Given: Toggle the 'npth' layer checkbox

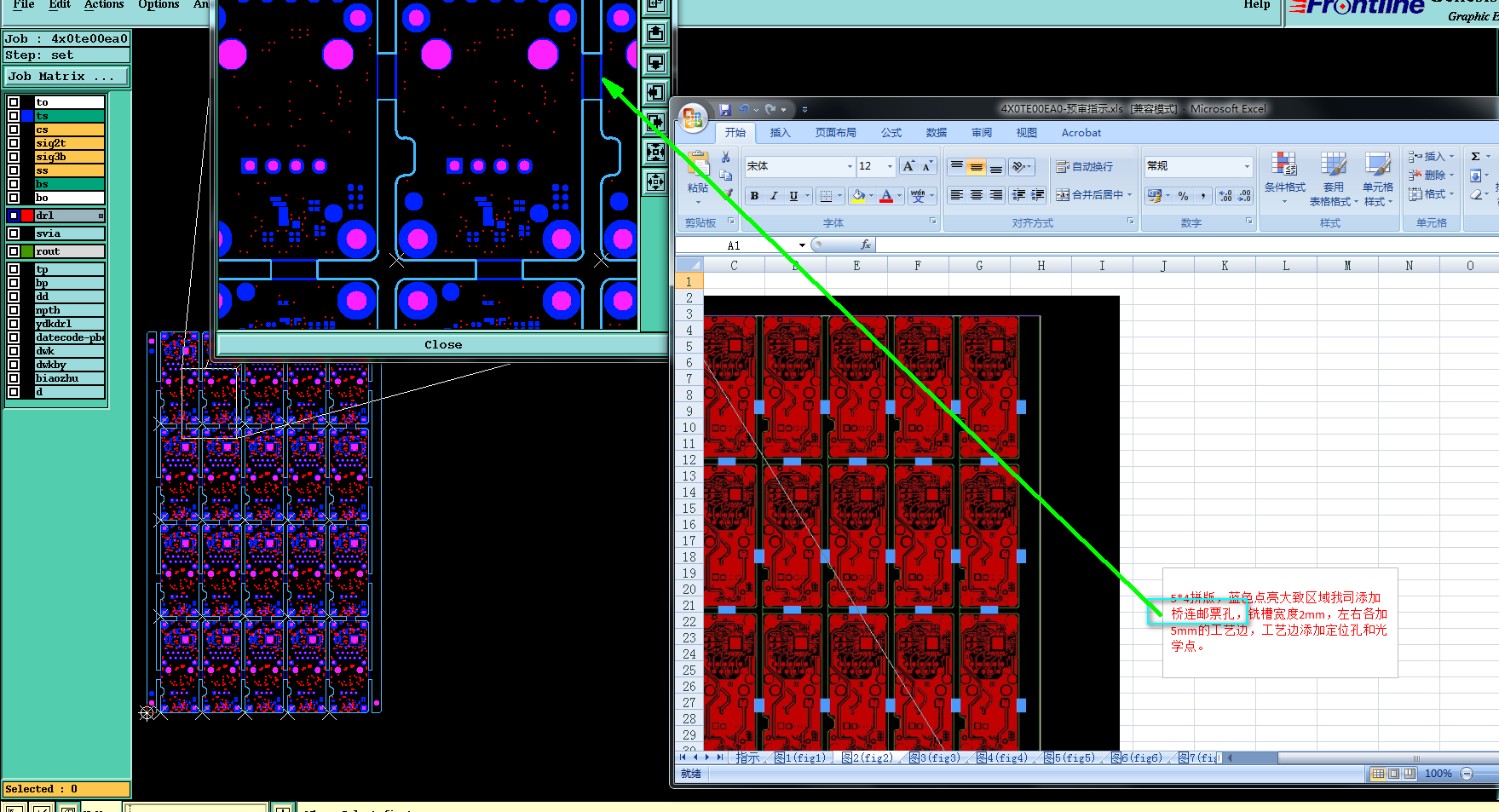Looking at the screenshot, I should [x=14, y=310].
